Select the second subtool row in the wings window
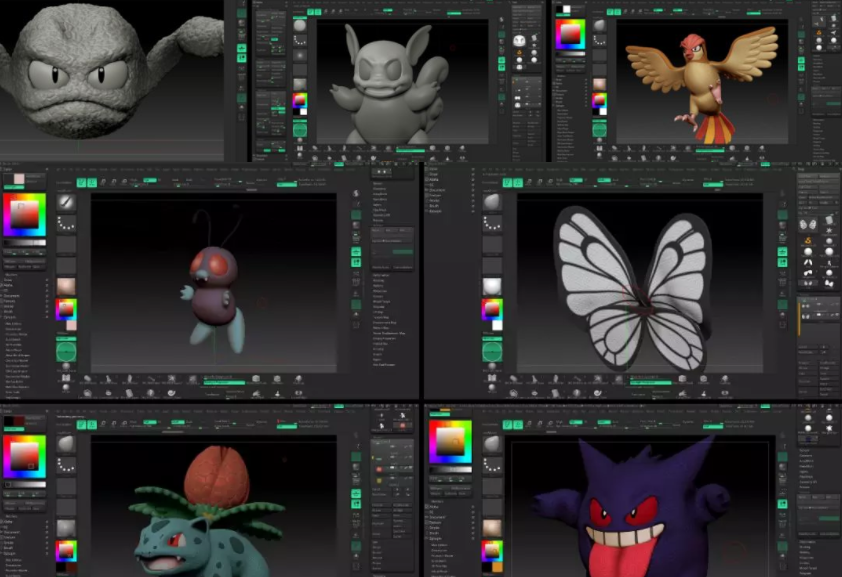Viewport: 842px width, 577px height. tap(819, 316)
